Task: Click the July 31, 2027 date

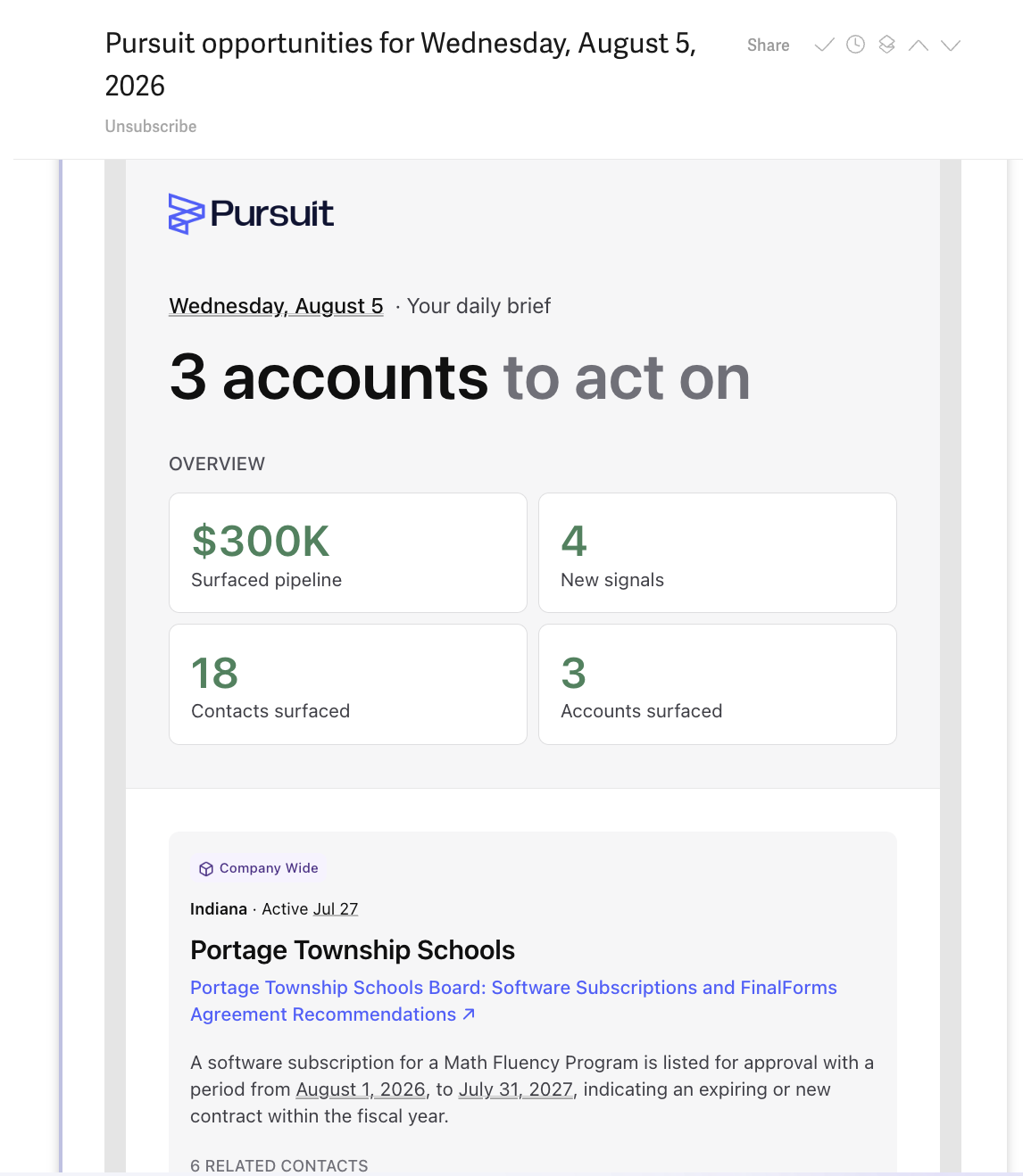Action: [516, 1089]
